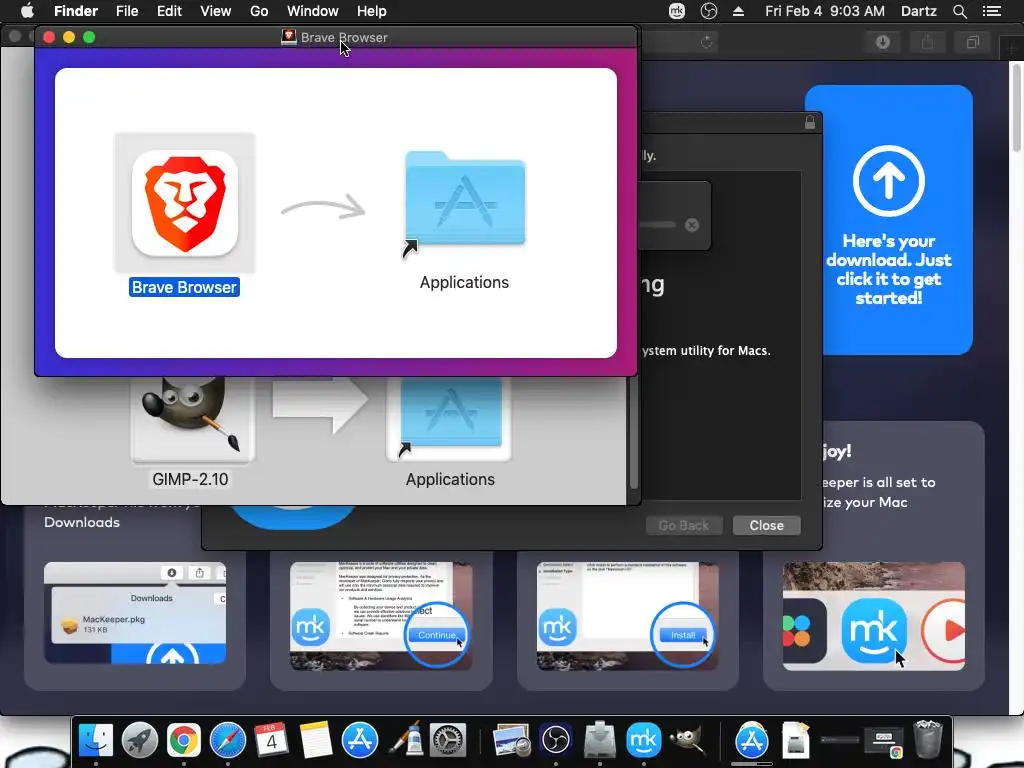Open the Help menu

(372, 11)
